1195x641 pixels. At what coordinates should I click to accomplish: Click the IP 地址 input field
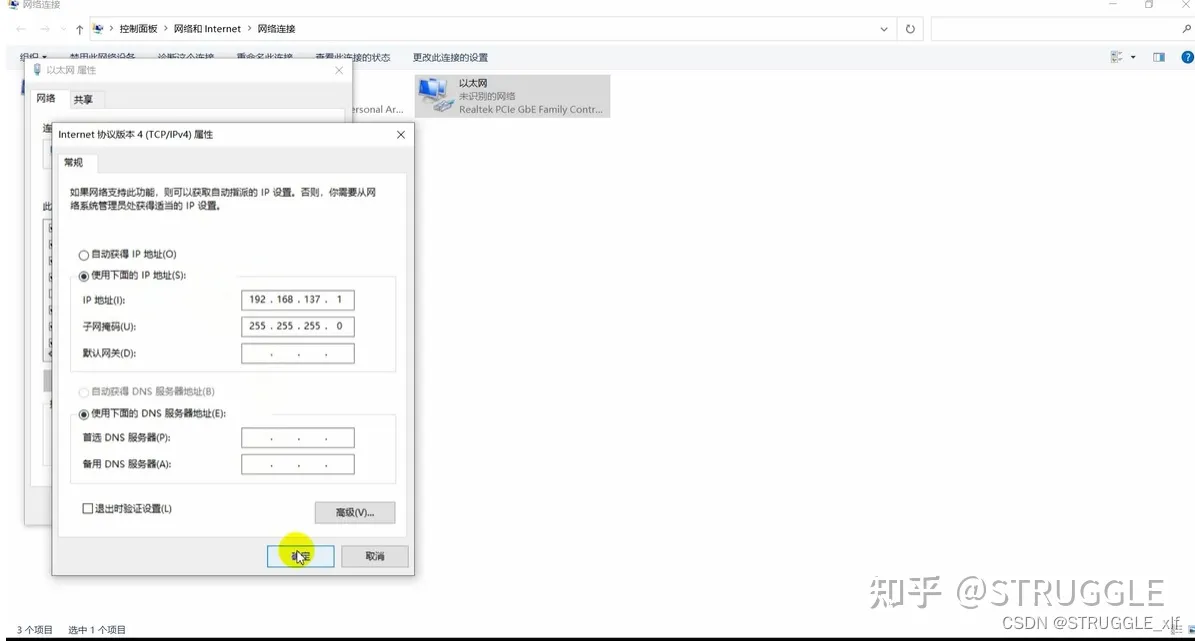pyautogui.click(x=297, y=300)
